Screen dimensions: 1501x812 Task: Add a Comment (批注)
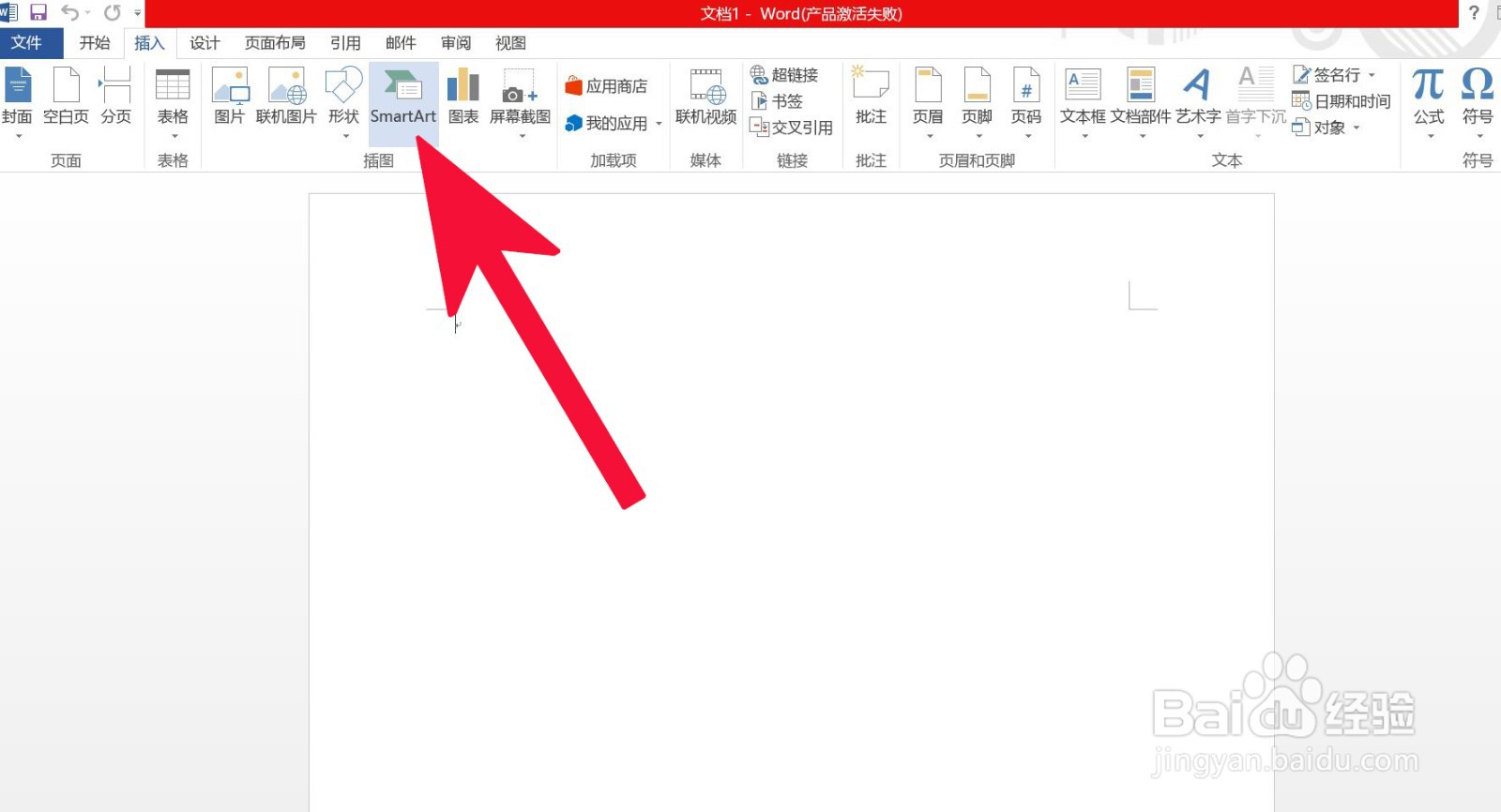[871, 97]
